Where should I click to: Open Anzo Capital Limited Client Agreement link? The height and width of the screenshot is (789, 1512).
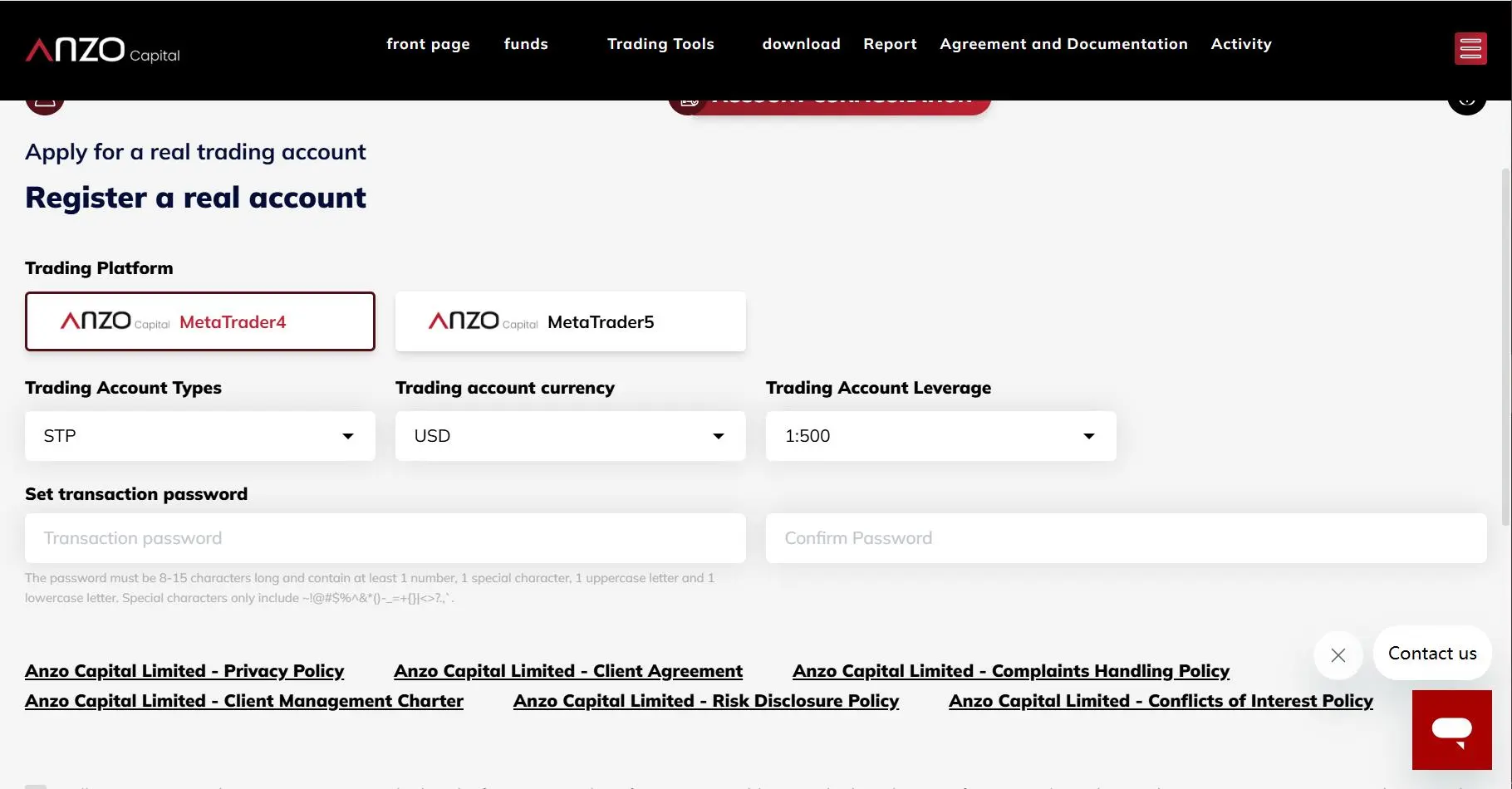click(568, 671)
